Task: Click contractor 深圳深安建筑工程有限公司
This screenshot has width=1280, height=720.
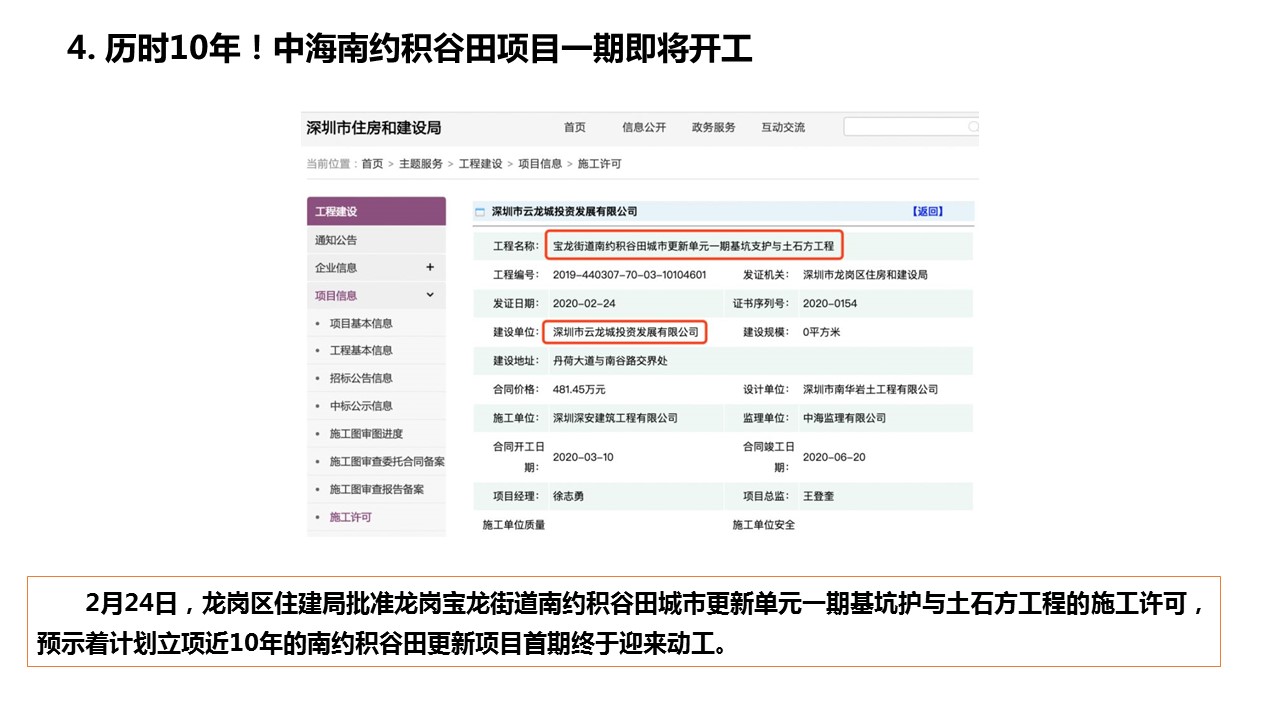Action: point(615,417)
